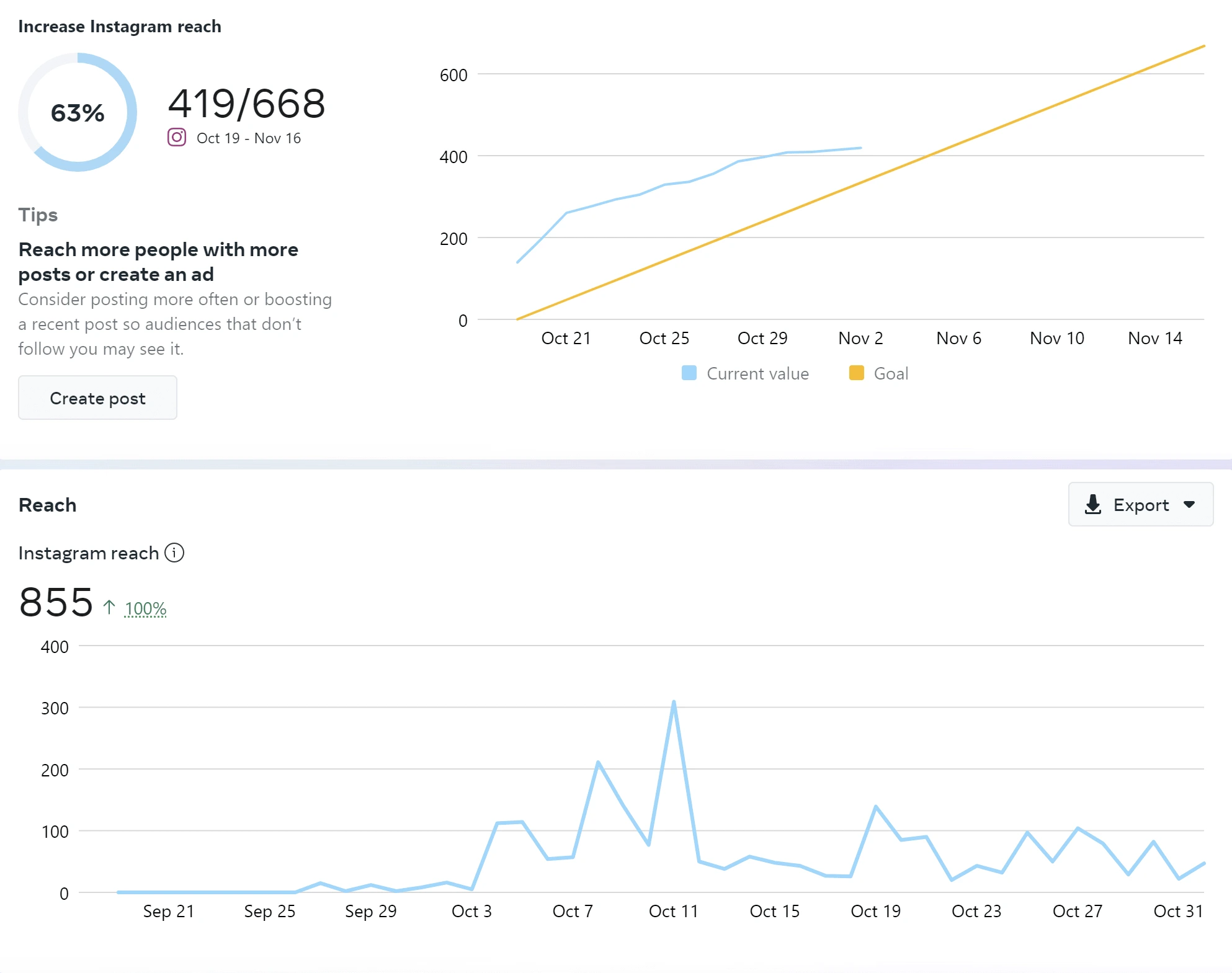Click the Create post button
Screen dimensions: 1232x973
pyautogui.click(x=97, y=398)
